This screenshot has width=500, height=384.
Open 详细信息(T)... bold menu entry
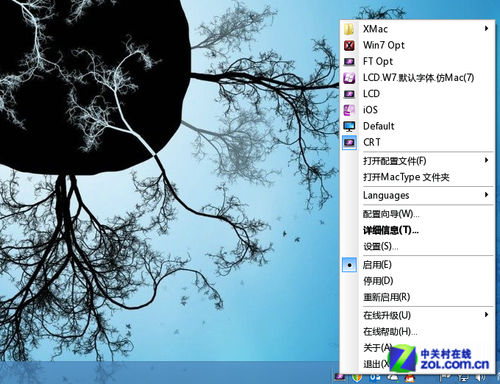click(417, 230)
